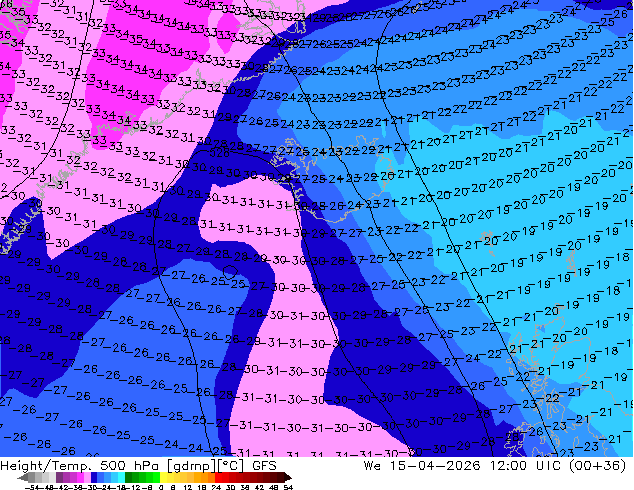Click the "54" maximum legend scale label
Screen dimensions: 634x490
[287, 487]
